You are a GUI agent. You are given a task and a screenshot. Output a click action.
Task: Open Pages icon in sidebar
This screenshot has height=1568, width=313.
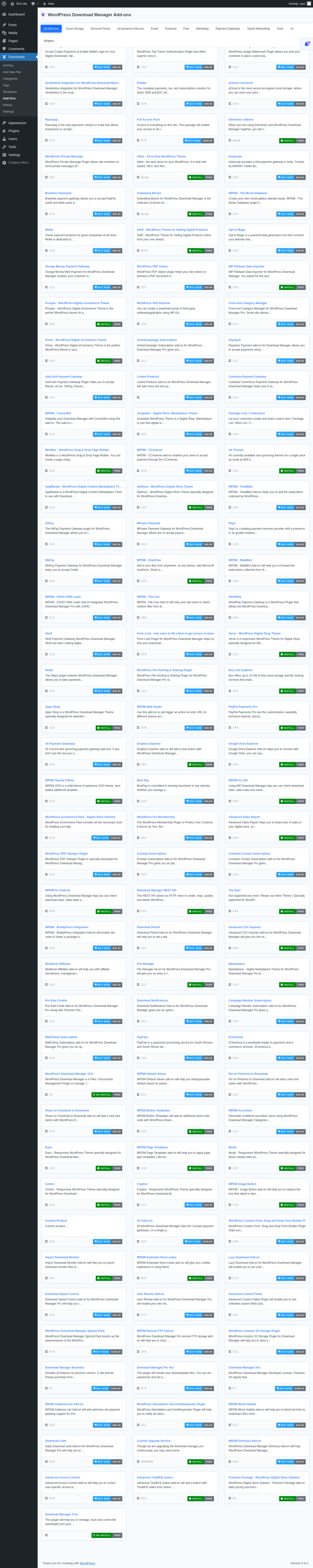4,41
